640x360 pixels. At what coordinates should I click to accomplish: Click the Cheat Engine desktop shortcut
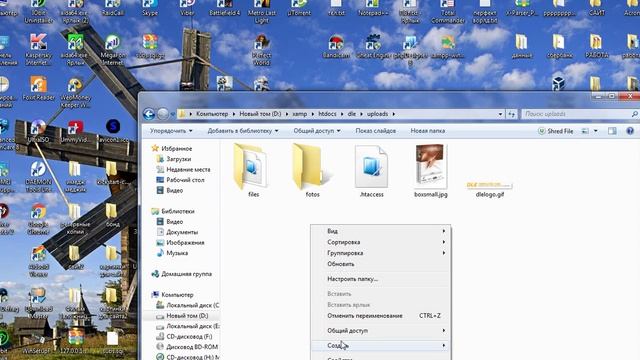click(373, 47)
